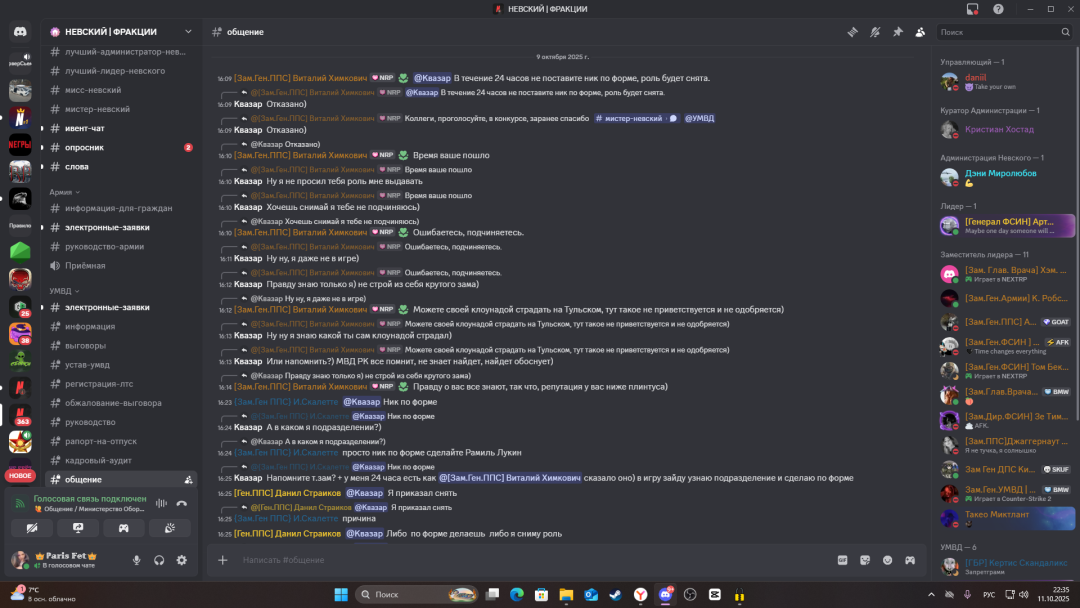Open Steam from the Windows taskbar

coord(615,595)
